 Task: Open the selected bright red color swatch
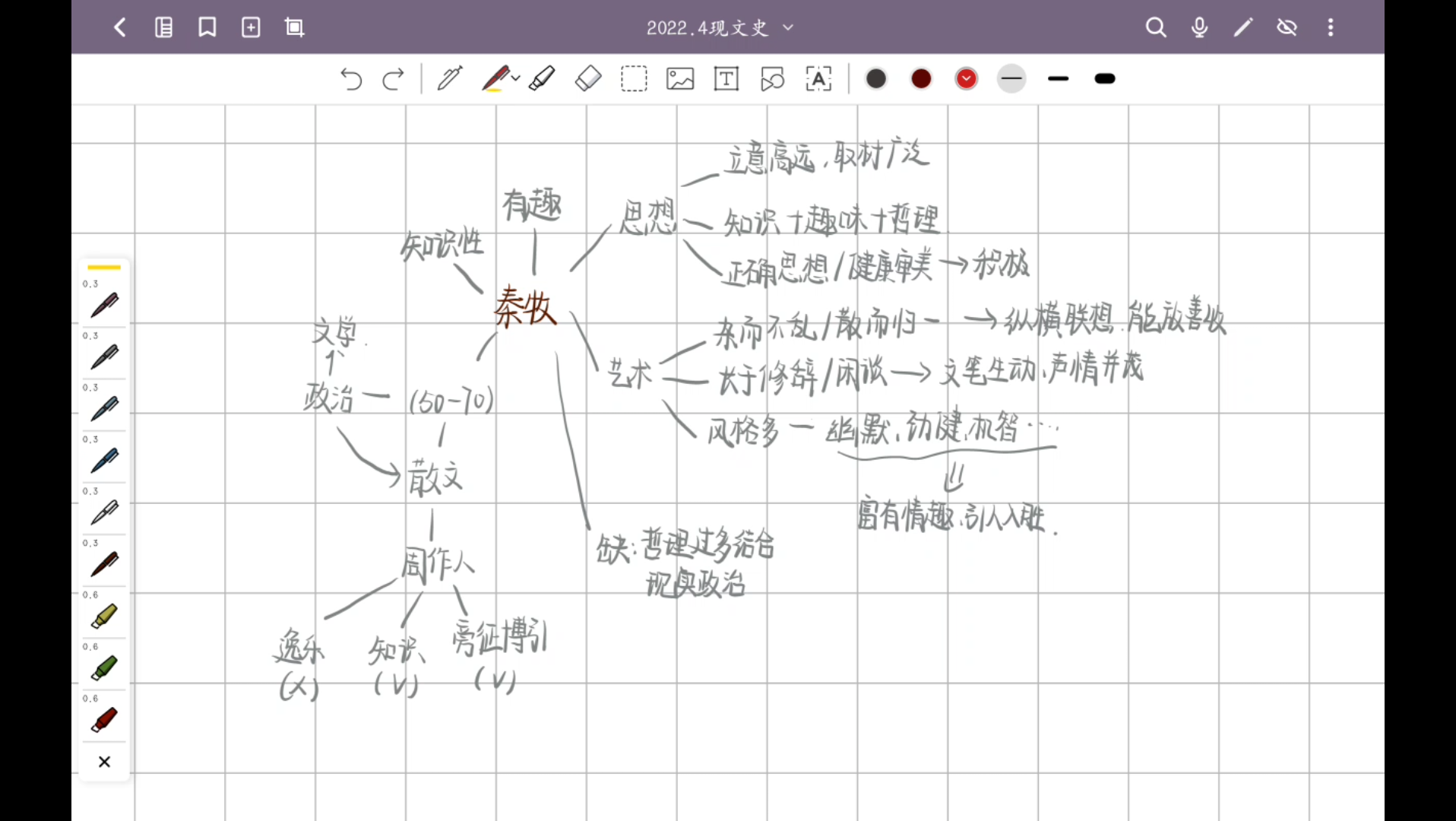pyautogui.click(x=966, y=79)
